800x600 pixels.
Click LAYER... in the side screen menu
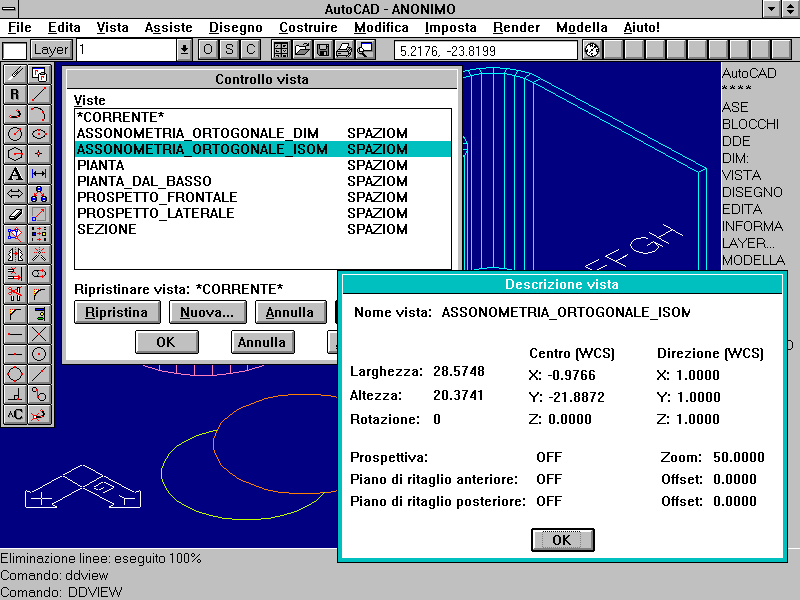pyautogui.click(x=748, y=243)
